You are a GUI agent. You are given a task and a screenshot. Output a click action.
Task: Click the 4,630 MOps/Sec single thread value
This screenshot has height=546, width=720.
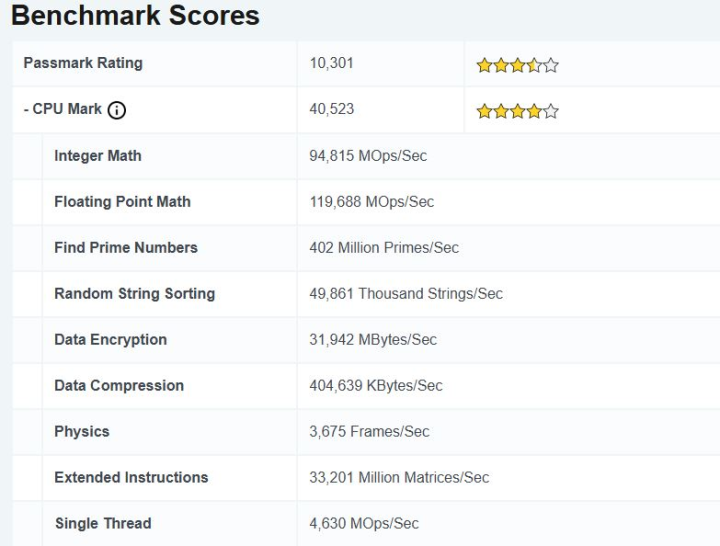[364, 524]
